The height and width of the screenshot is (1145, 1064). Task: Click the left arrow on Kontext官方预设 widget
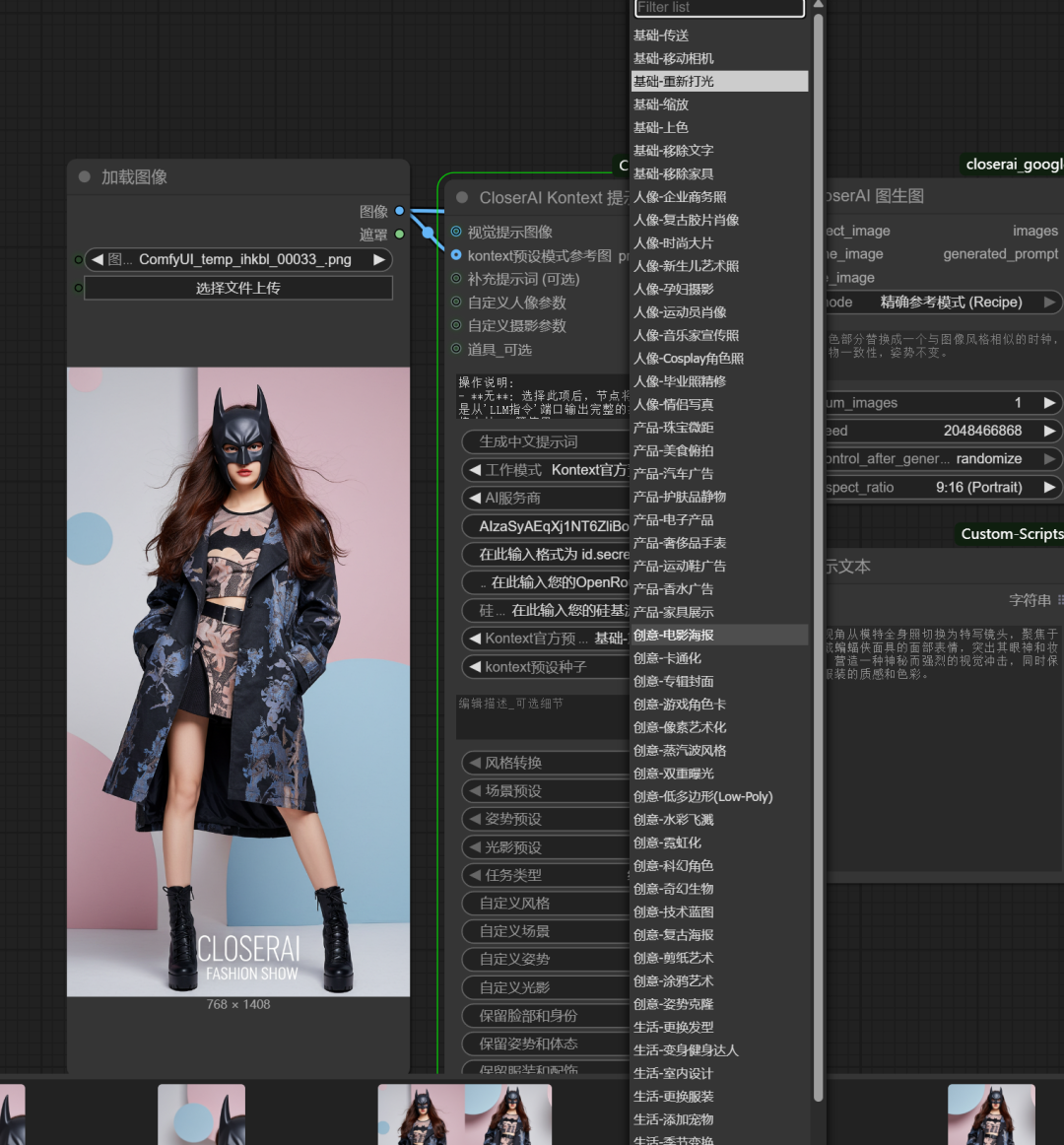(x=476, y=639)
